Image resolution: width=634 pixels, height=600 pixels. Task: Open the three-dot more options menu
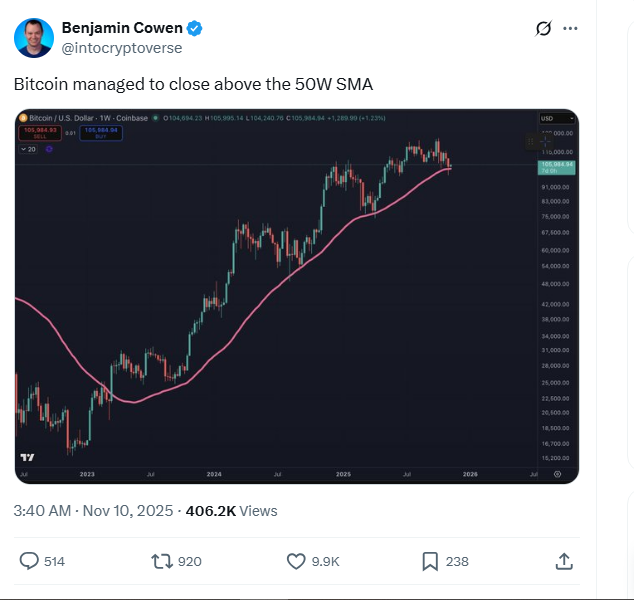571,29
